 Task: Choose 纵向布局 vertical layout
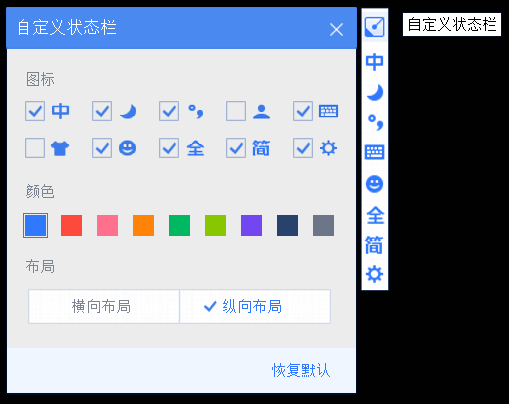click(x=255, y=306)
